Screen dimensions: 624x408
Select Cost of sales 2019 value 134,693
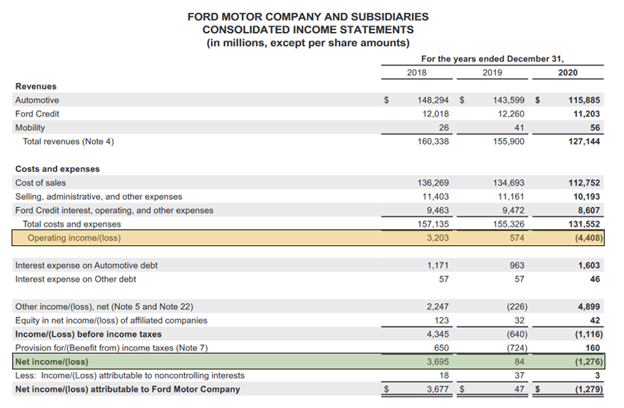tap(509, 183)
